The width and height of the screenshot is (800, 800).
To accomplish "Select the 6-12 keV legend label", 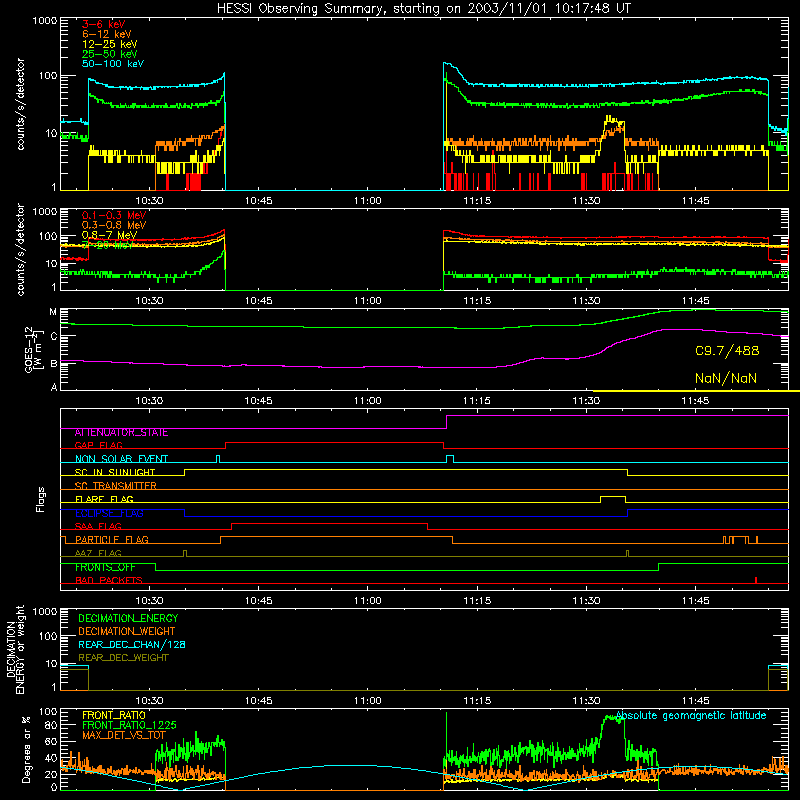I will click(x=107, y=34).
